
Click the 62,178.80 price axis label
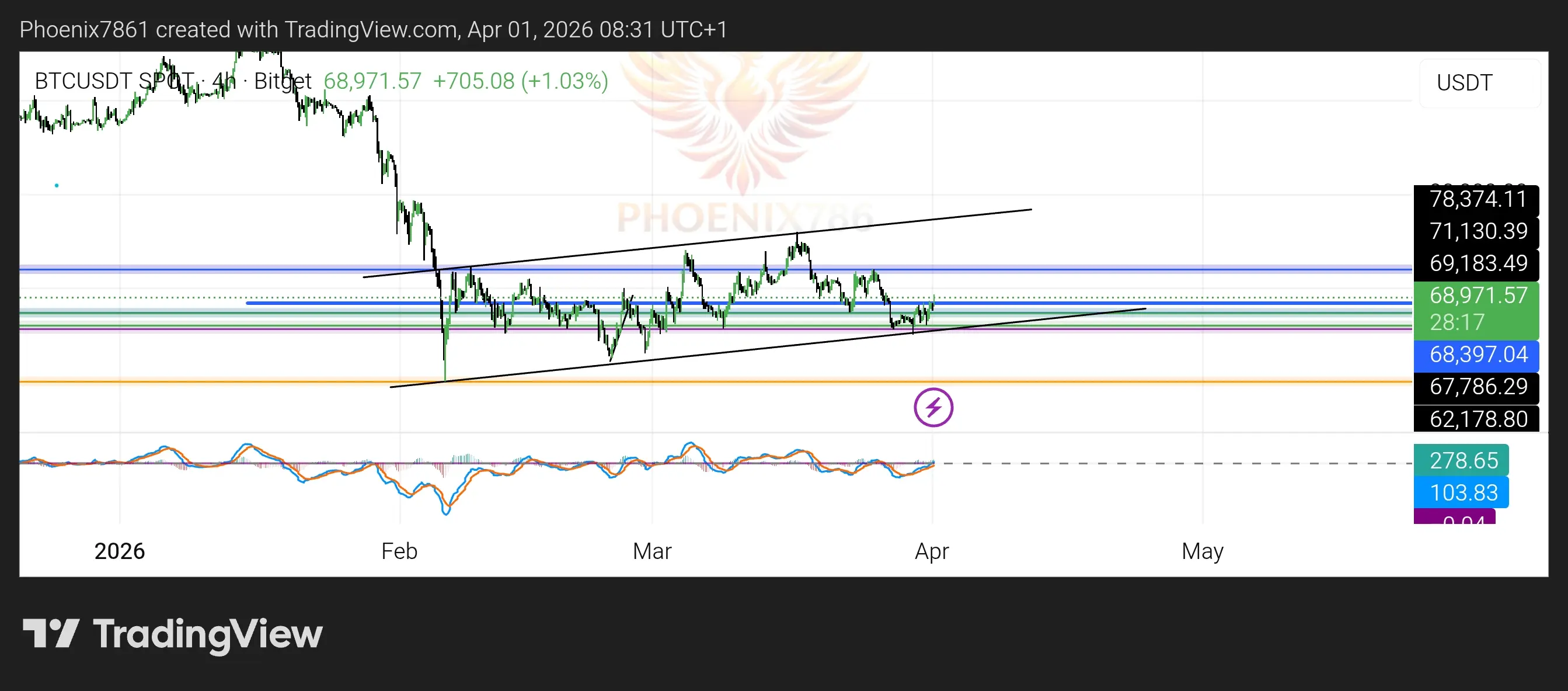(1477, 419)
